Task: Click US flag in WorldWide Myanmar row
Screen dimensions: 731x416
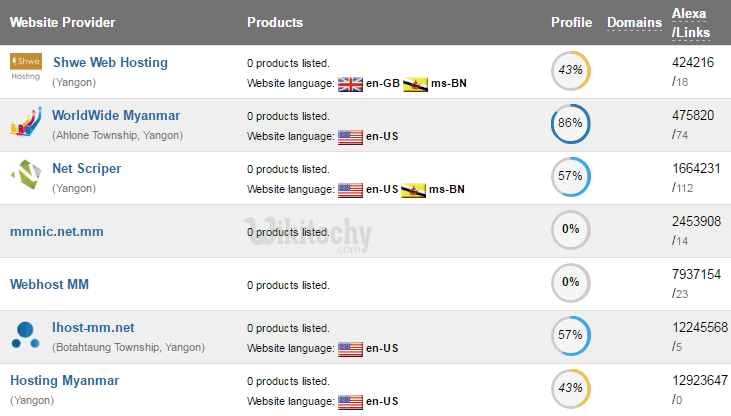Action: pos(350,136)
